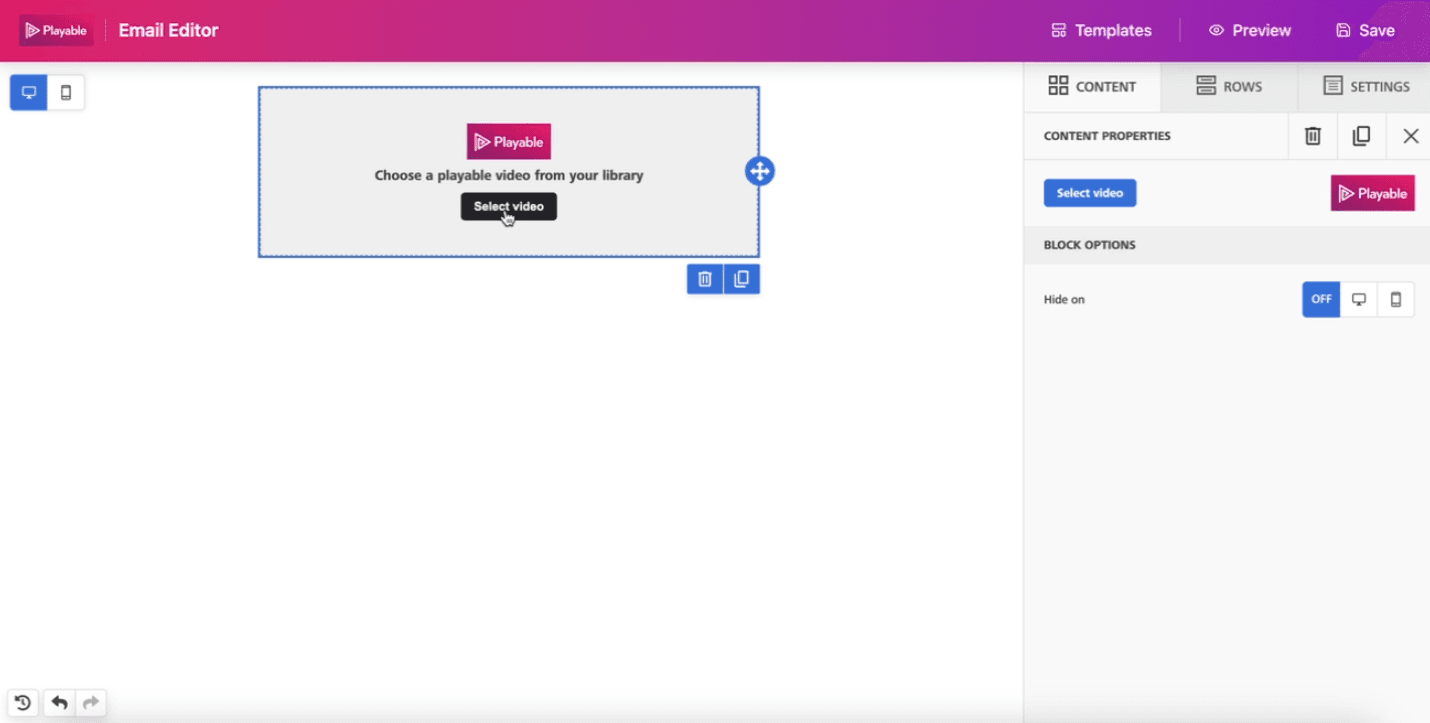Undo the last action
This screenshot has height=723, width=1430.
(x=59, y=703)
